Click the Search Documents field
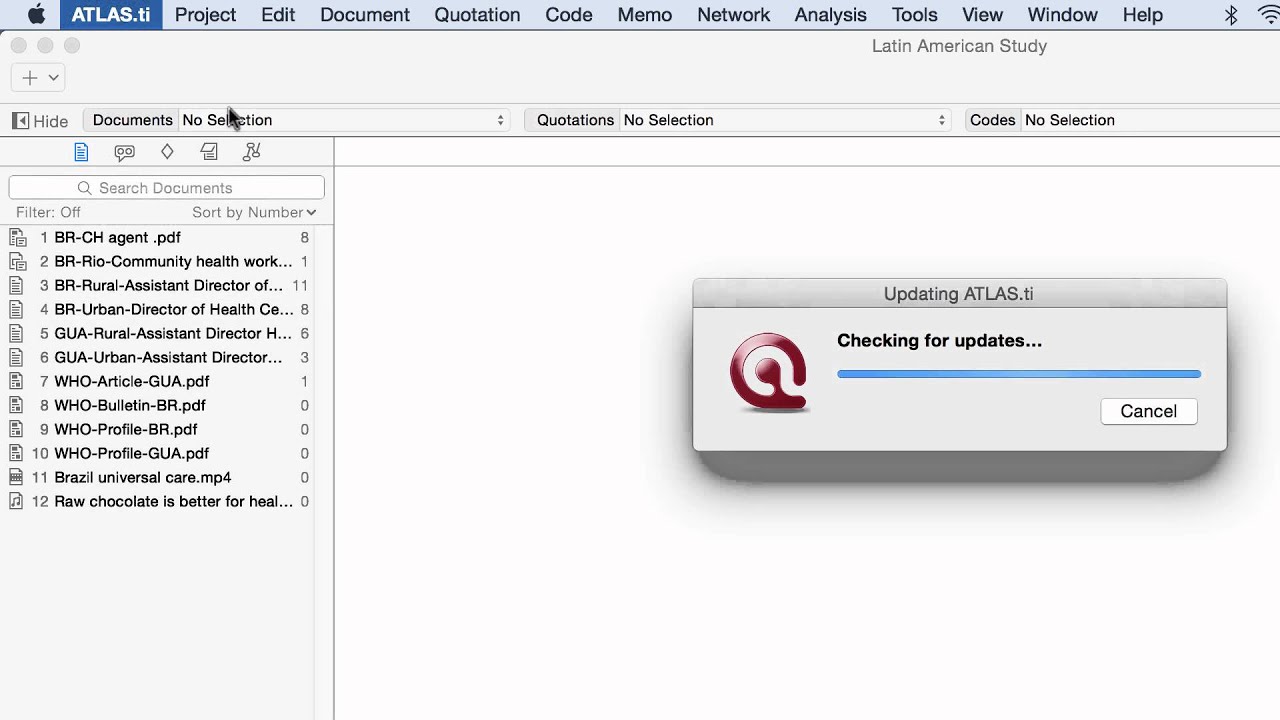 point(166,188)
